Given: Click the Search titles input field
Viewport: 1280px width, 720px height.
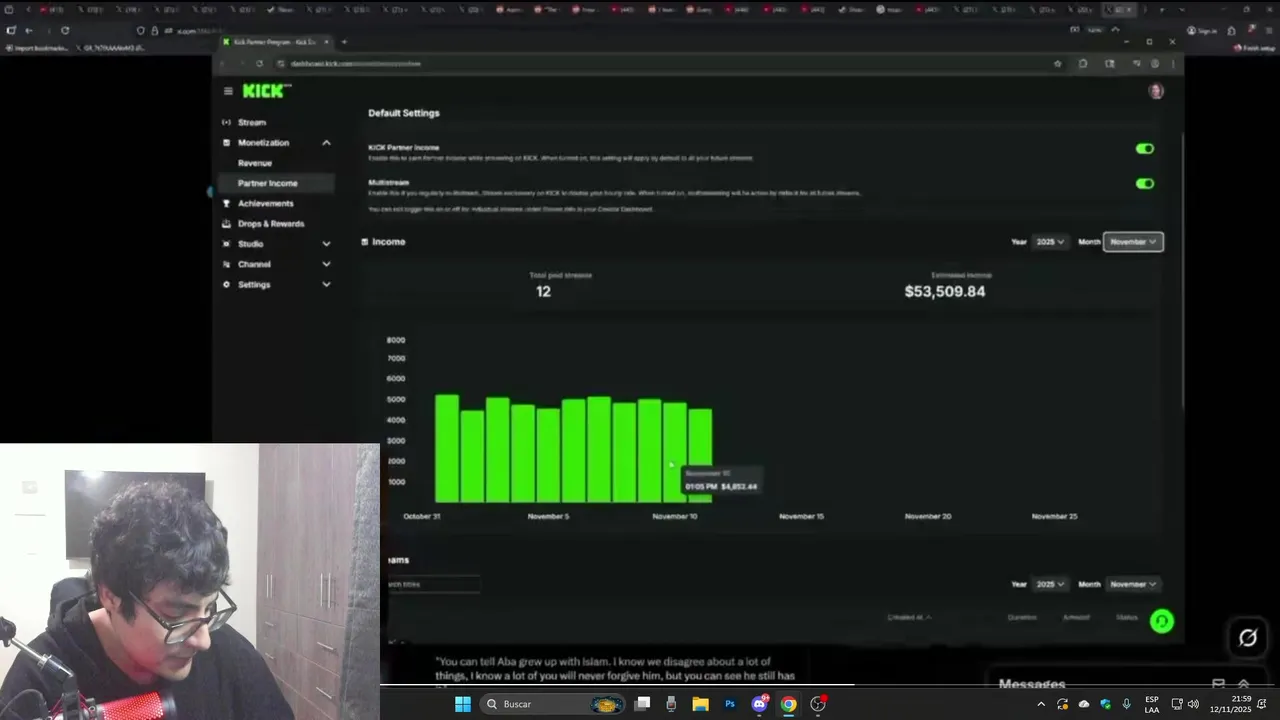Looking at the screenshot, I should coord(432,584).
